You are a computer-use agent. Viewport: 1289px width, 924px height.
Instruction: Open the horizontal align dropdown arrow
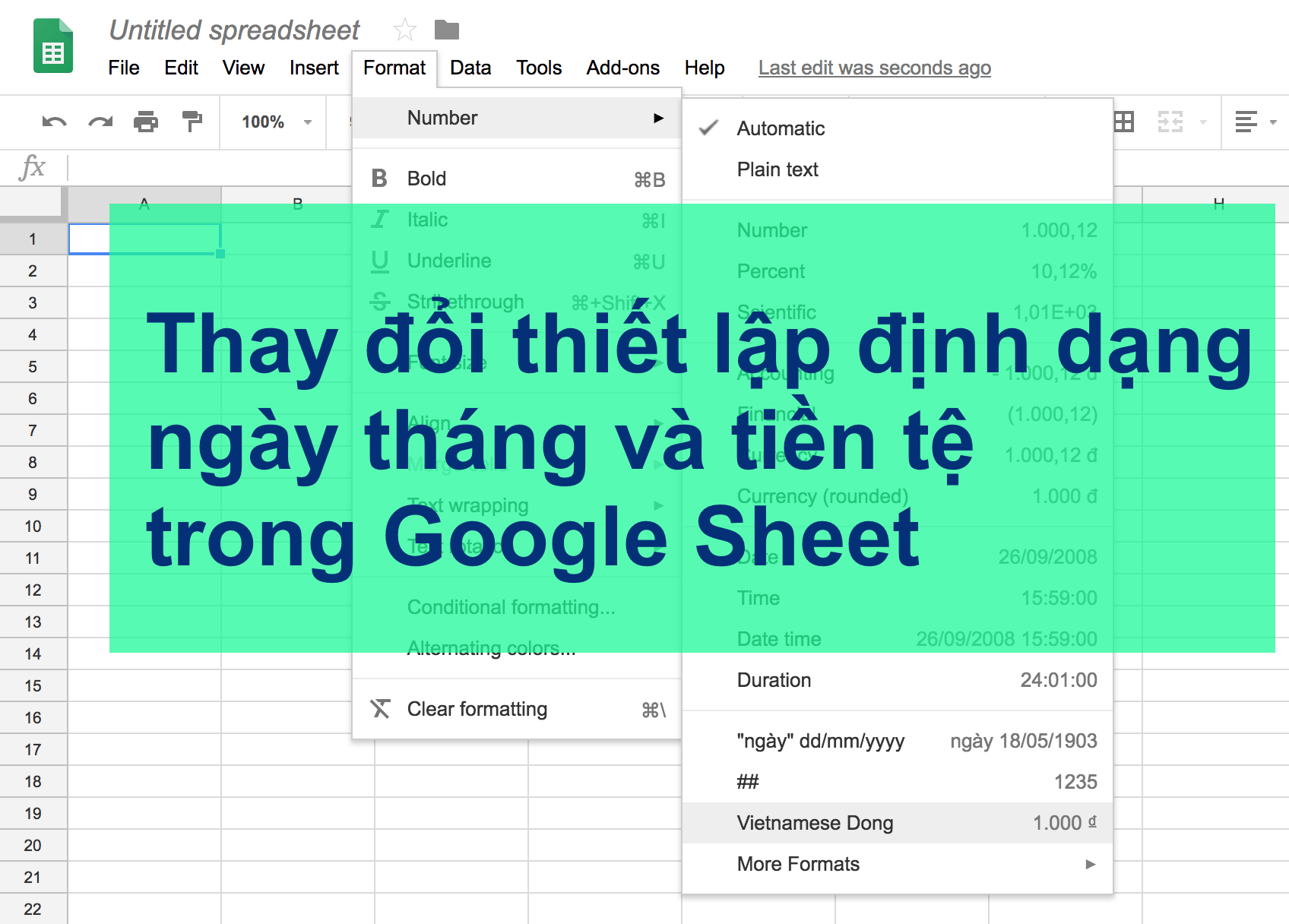click(x=1274, y=122)
